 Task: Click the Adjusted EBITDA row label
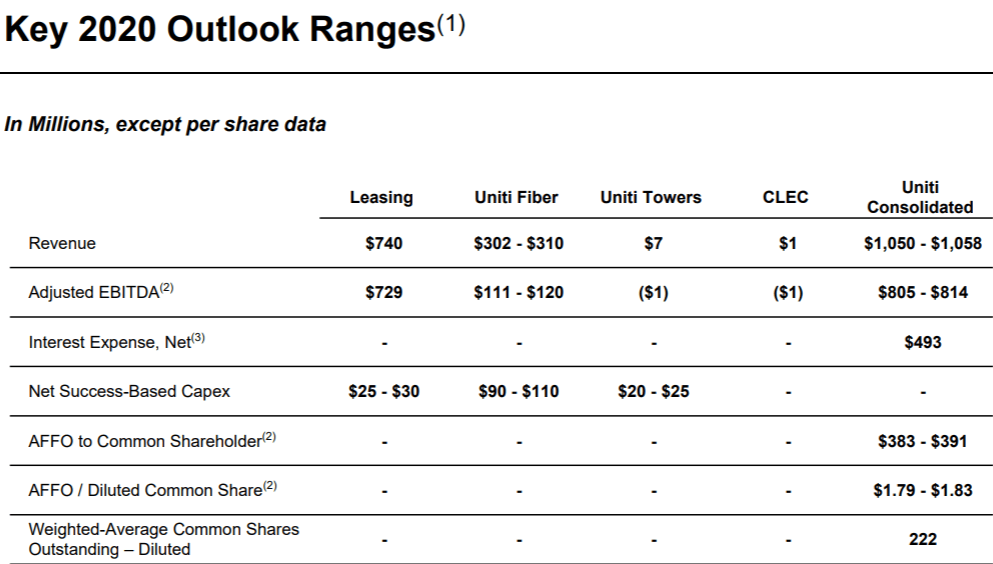(x=101, y=292)
